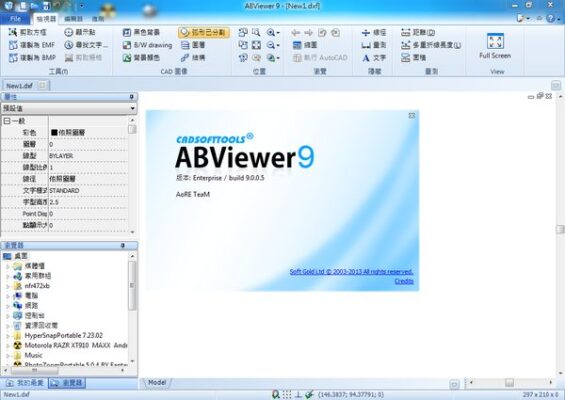
Task: Click the zoom out magnifier icon
Action: point(271,45)
